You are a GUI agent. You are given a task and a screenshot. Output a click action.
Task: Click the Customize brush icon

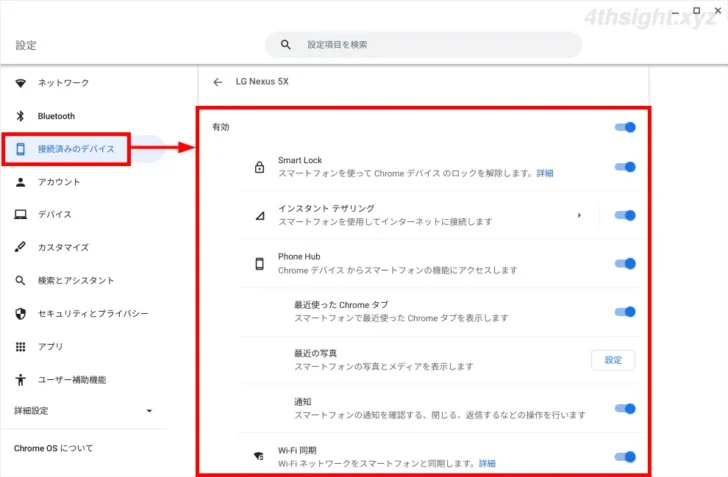pos(20,247)
